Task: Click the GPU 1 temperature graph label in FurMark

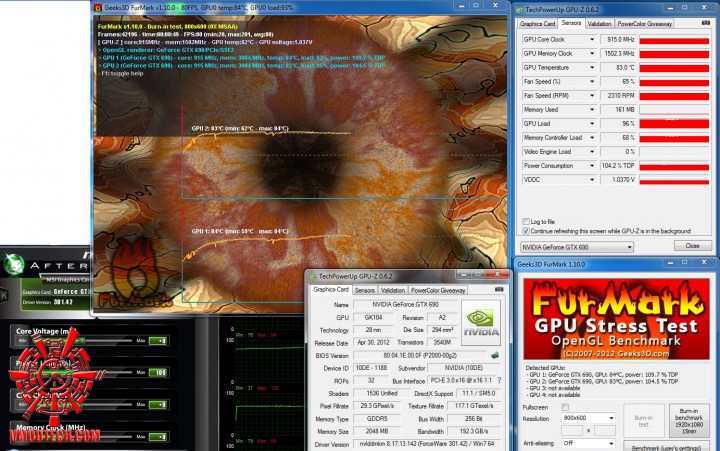Action: pos(240,231)
